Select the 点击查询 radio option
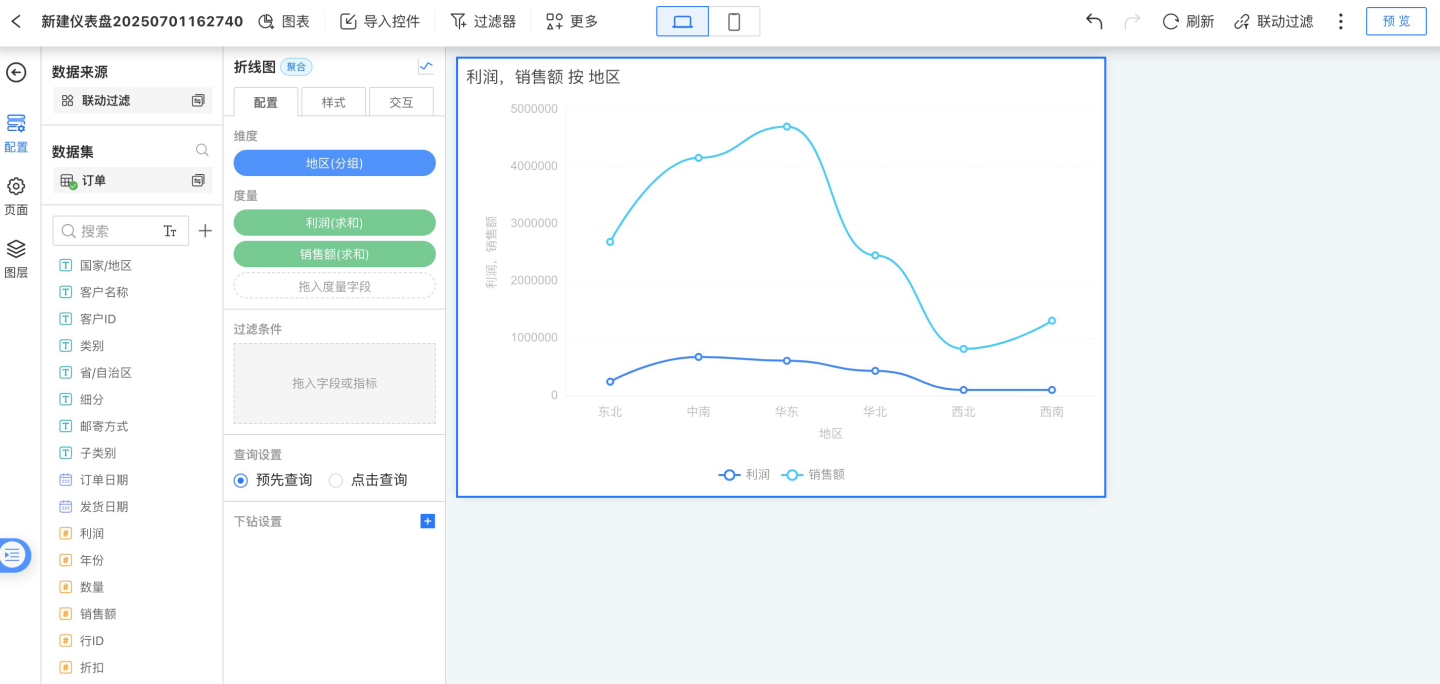Screen dimensions: 1440x684 [x=336, y=480]
